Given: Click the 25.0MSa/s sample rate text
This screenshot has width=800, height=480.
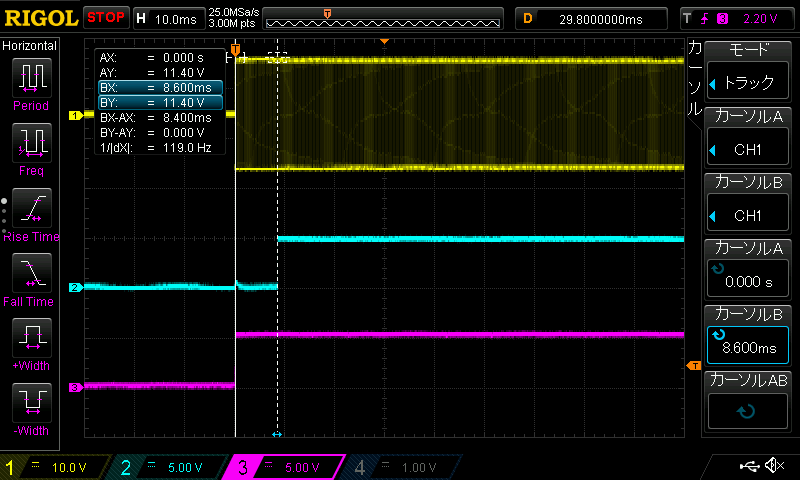Looking at the screenshot, I should 234,12.
